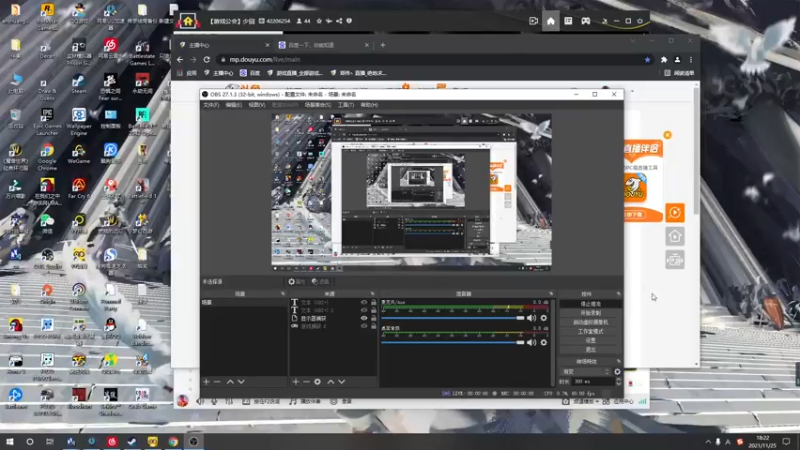Open the 渐变 transition dropdown
This screenshot has width=800, height=450.
tap(585, 371)
